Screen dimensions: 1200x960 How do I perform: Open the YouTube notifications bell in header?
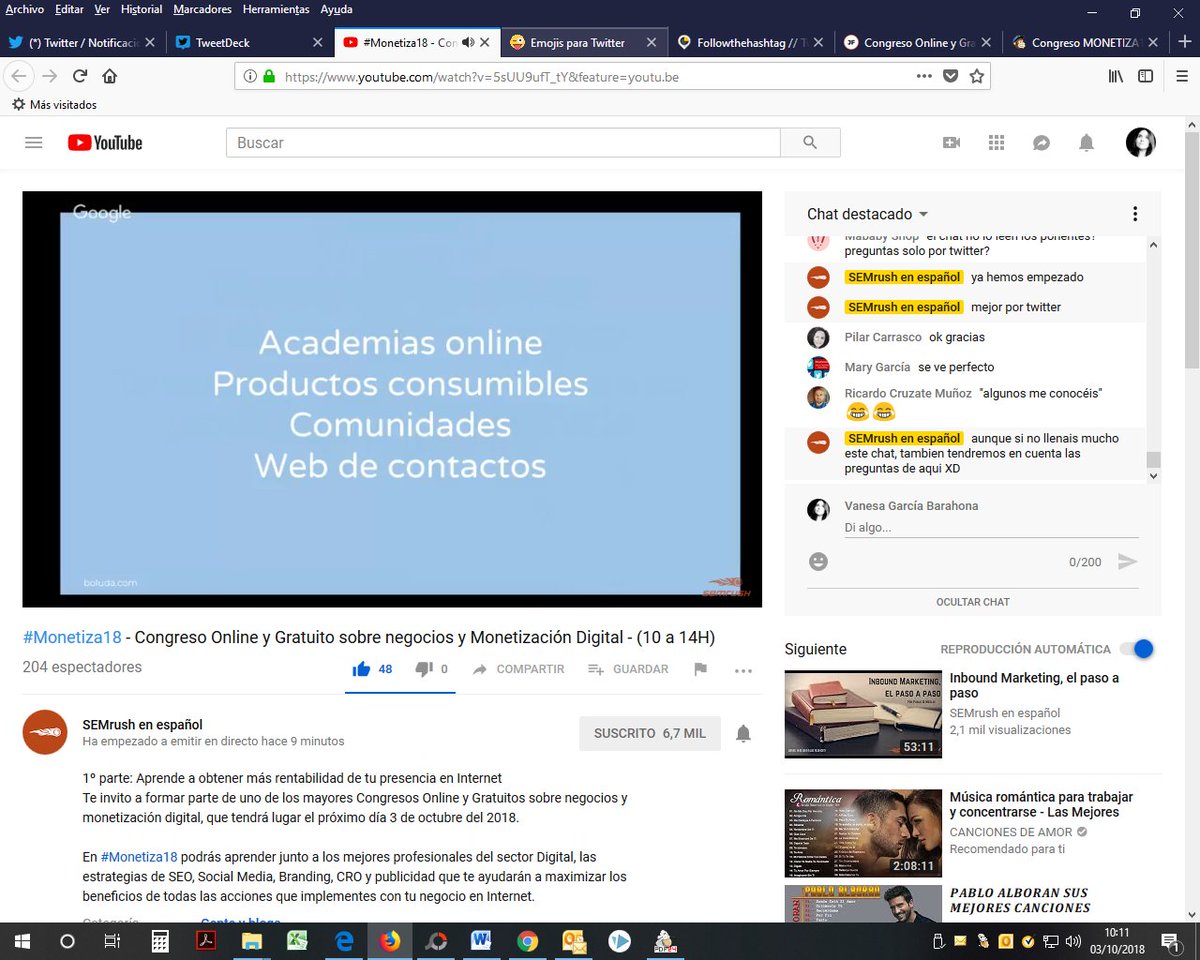tap(1086, 143)
